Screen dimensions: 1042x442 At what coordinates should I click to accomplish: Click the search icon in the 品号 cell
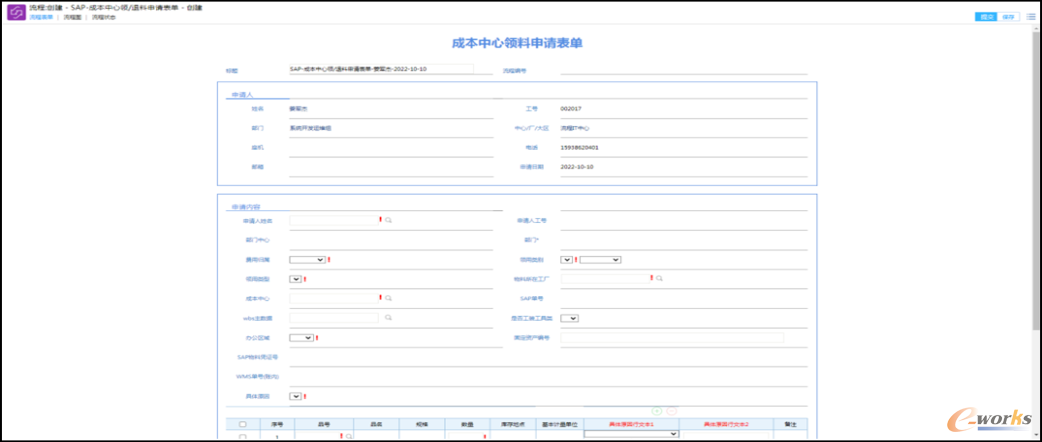click(x=349, y=437)
